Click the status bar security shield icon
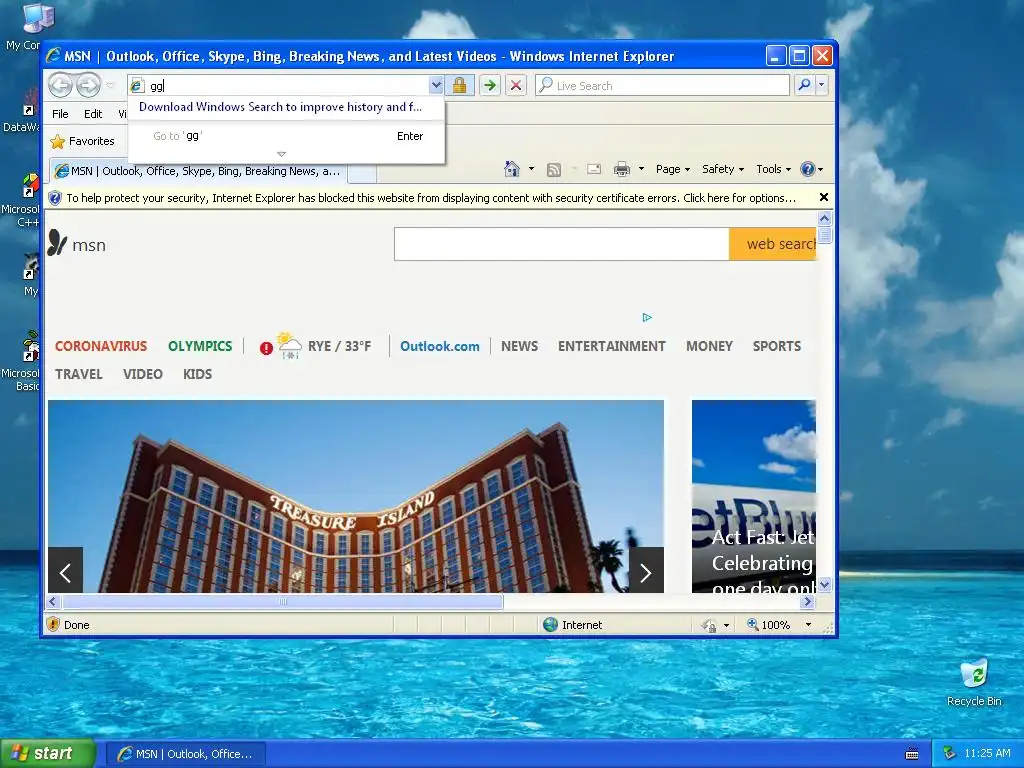Viewport: 1024px width, 768px height. [x=53, y=624]
